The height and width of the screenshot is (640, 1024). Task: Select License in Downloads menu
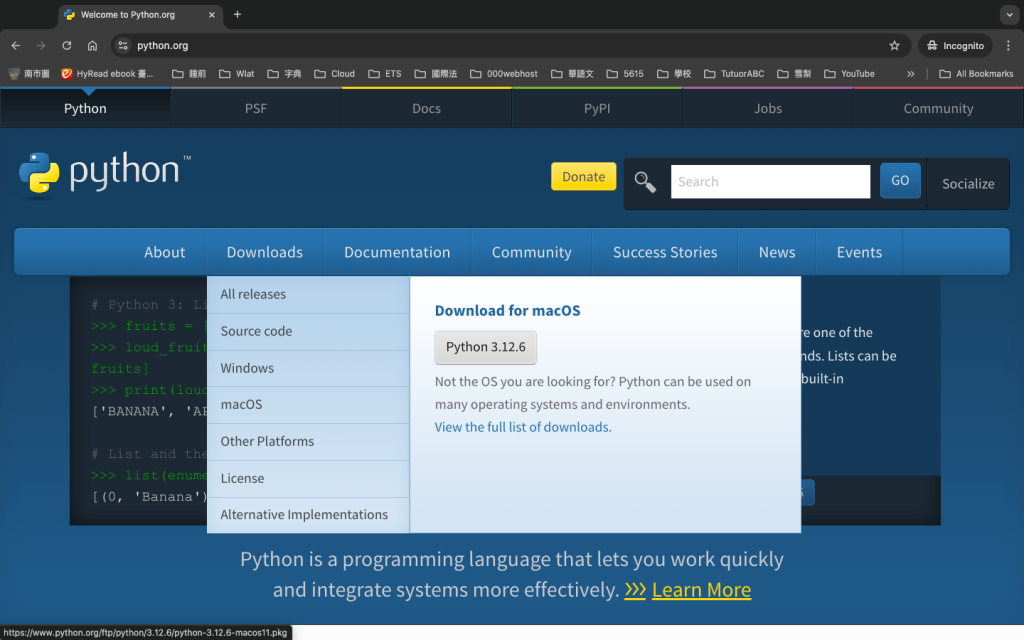pos(308,479)
